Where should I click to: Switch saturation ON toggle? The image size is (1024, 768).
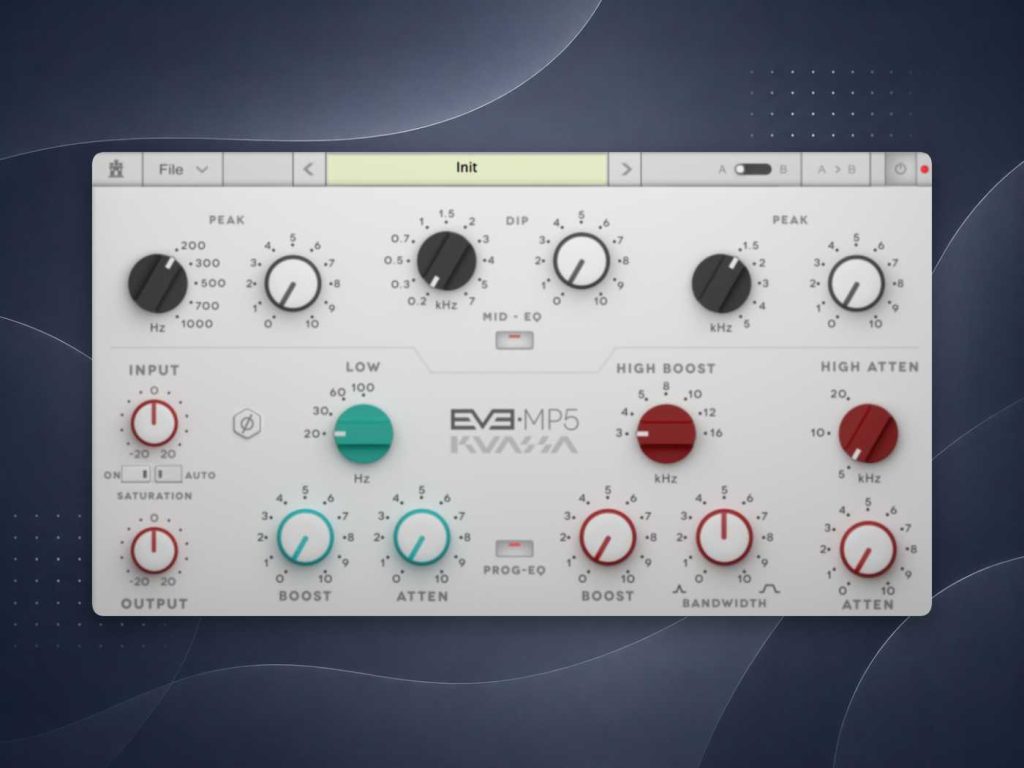(137, 474)
